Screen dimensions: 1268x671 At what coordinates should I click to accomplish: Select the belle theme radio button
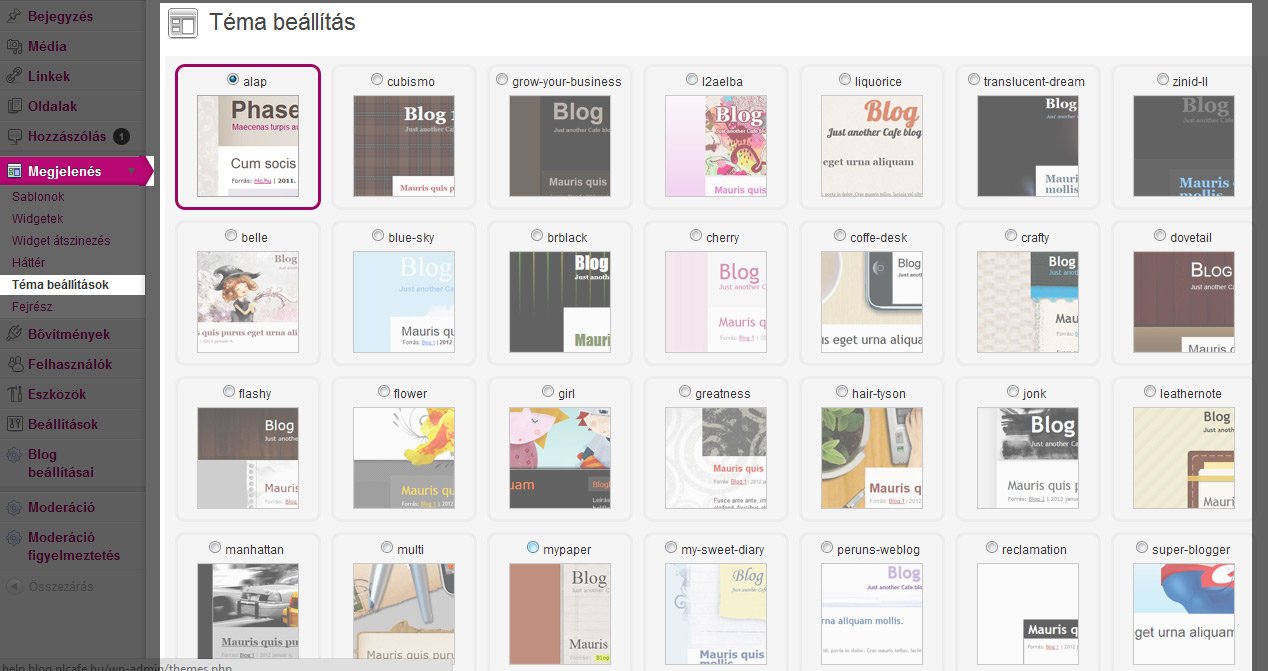[232, 236]
